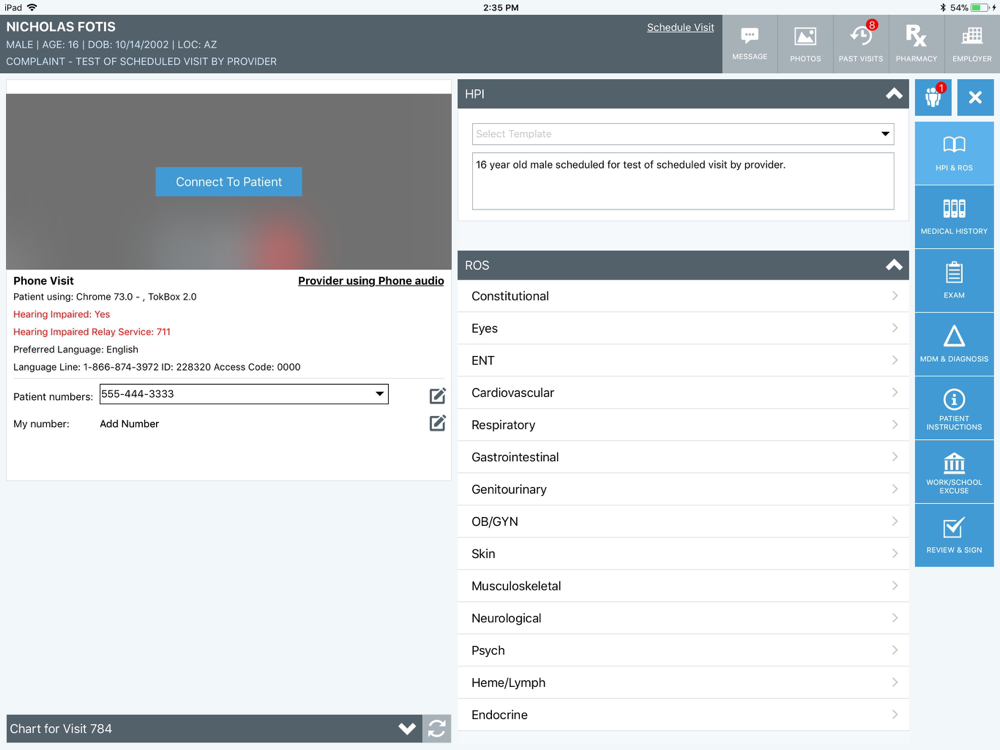Open Medical History section
Image resolution: width=1000 pixels, height=750 pixels.
click(954, 217)
